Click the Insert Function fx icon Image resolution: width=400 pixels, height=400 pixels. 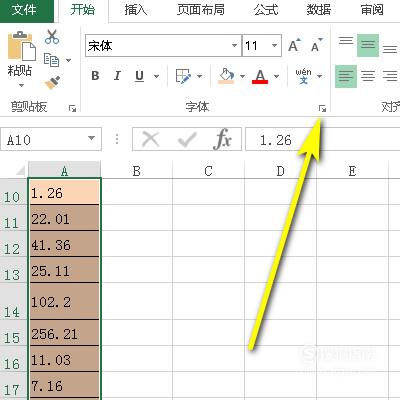tap(222, 139)
